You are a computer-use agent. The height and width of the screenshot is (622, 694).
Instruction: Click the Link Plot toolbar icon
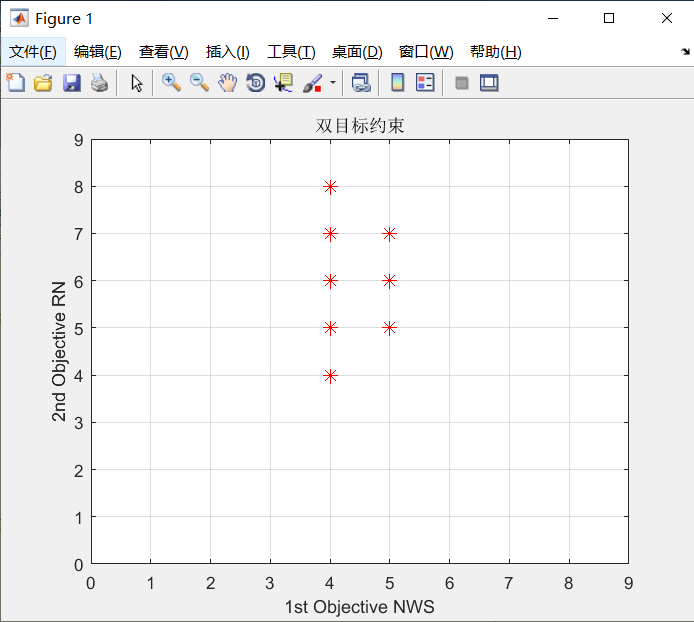[361, 83]
